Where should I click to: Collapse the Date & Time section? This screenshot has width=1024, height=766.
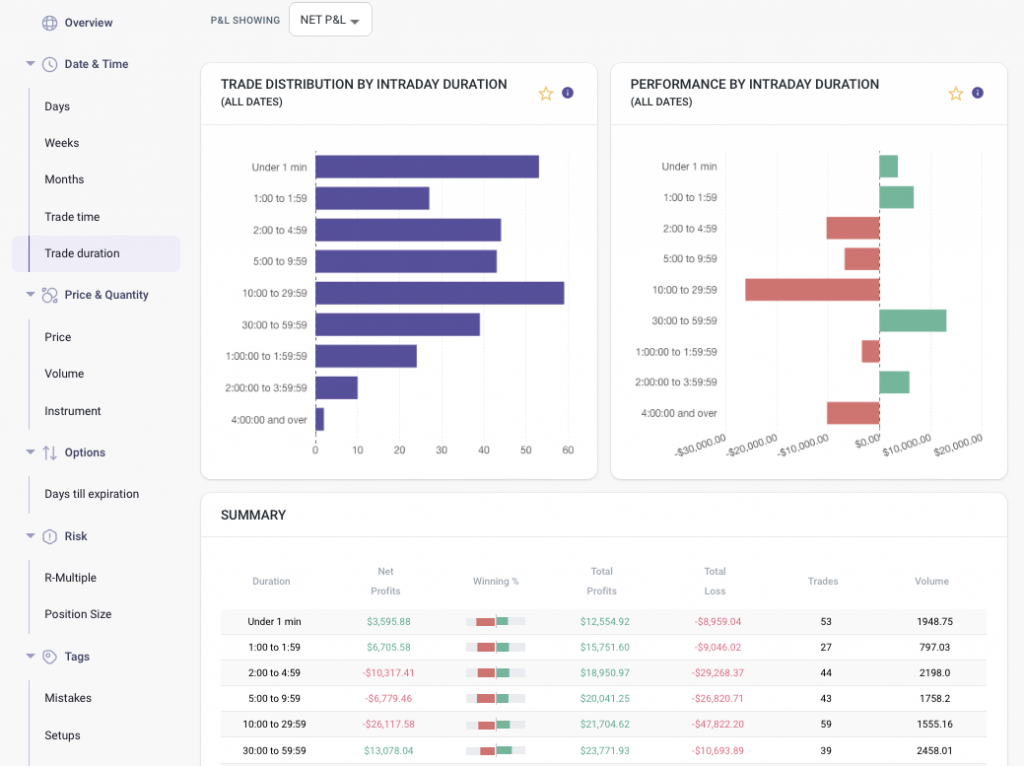pos(30,64)
